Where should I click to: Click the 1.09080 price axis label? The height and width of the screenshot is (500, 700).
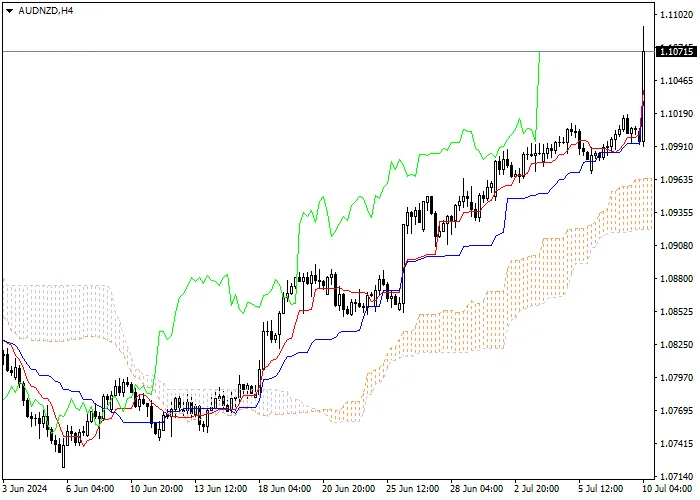[x=676, y=246]
